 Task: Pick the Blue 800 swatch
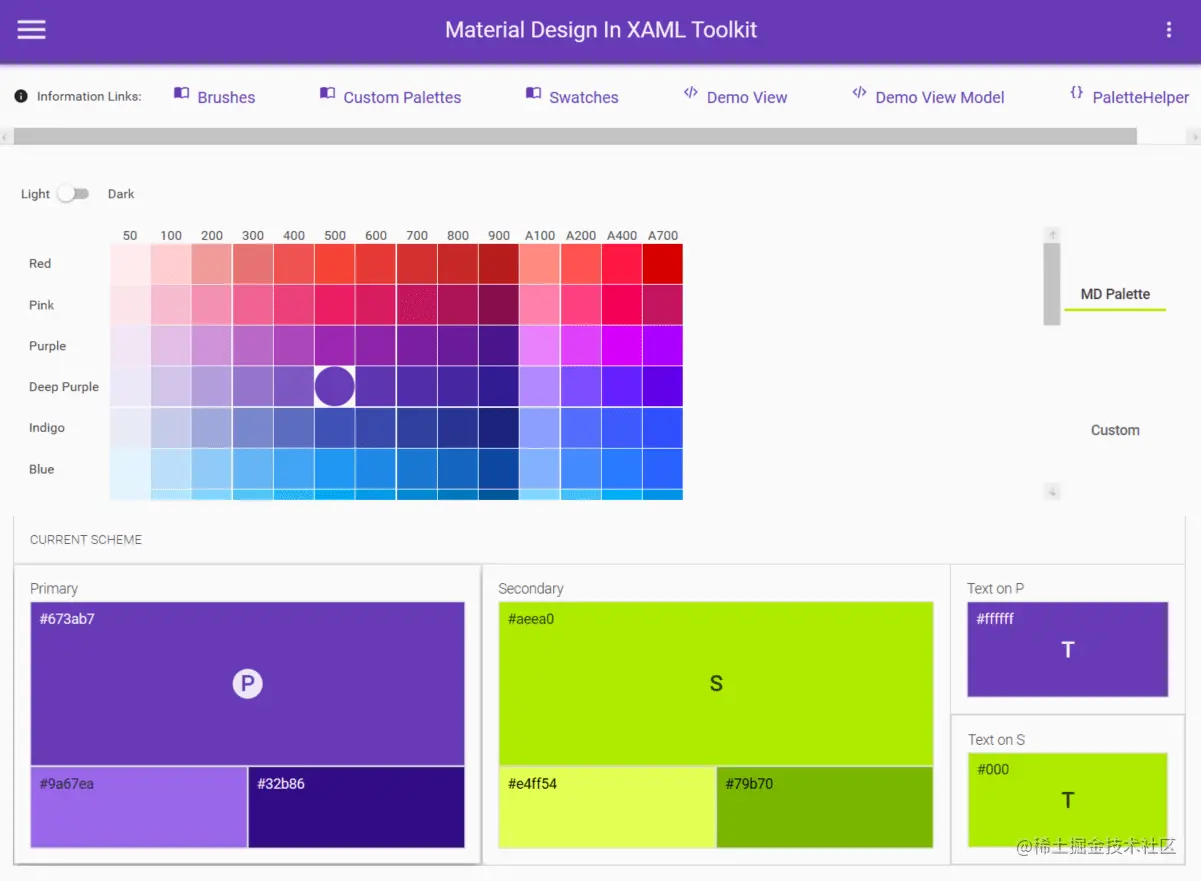point(458,469)
